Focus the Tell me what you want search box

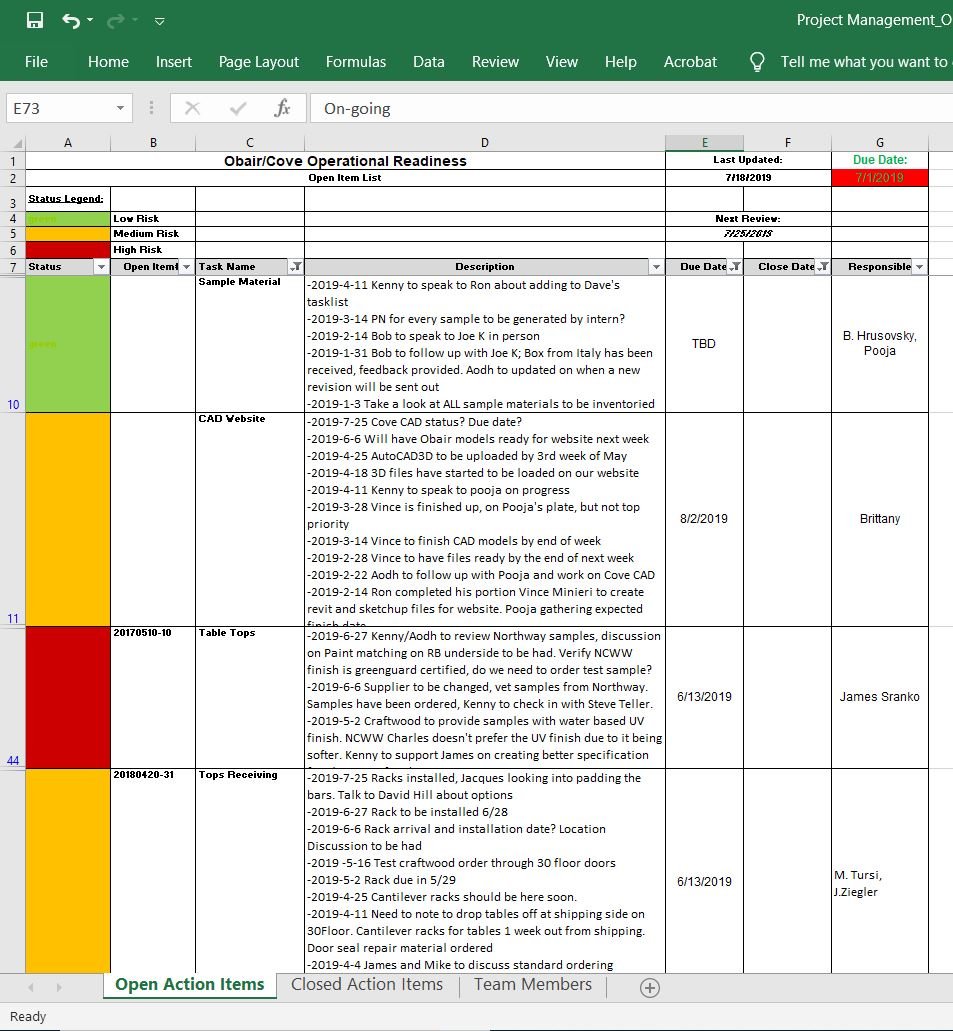click(864, 62)
